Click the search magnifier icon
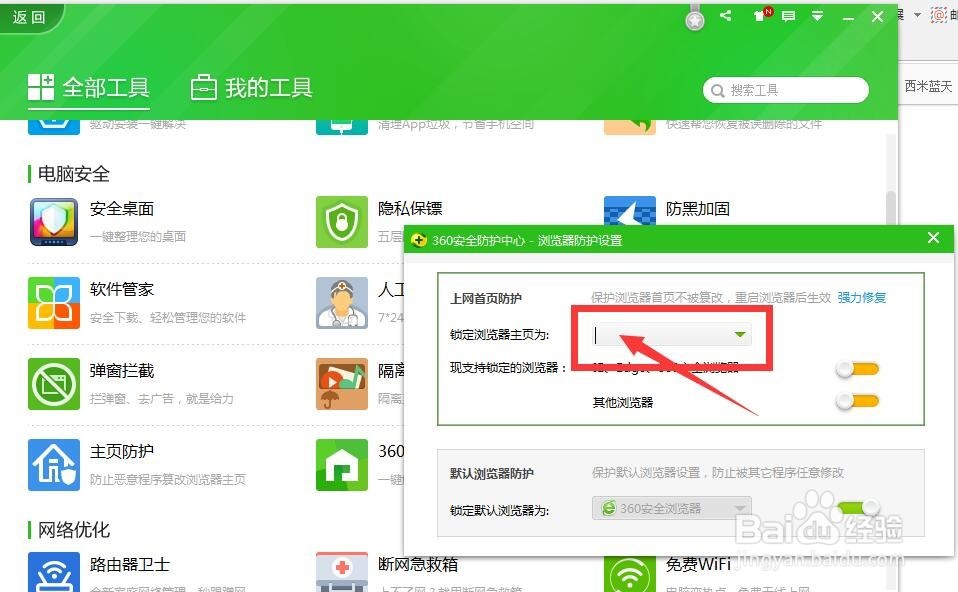The width and height of the screenshot is (958, 592). pos(717,90)
